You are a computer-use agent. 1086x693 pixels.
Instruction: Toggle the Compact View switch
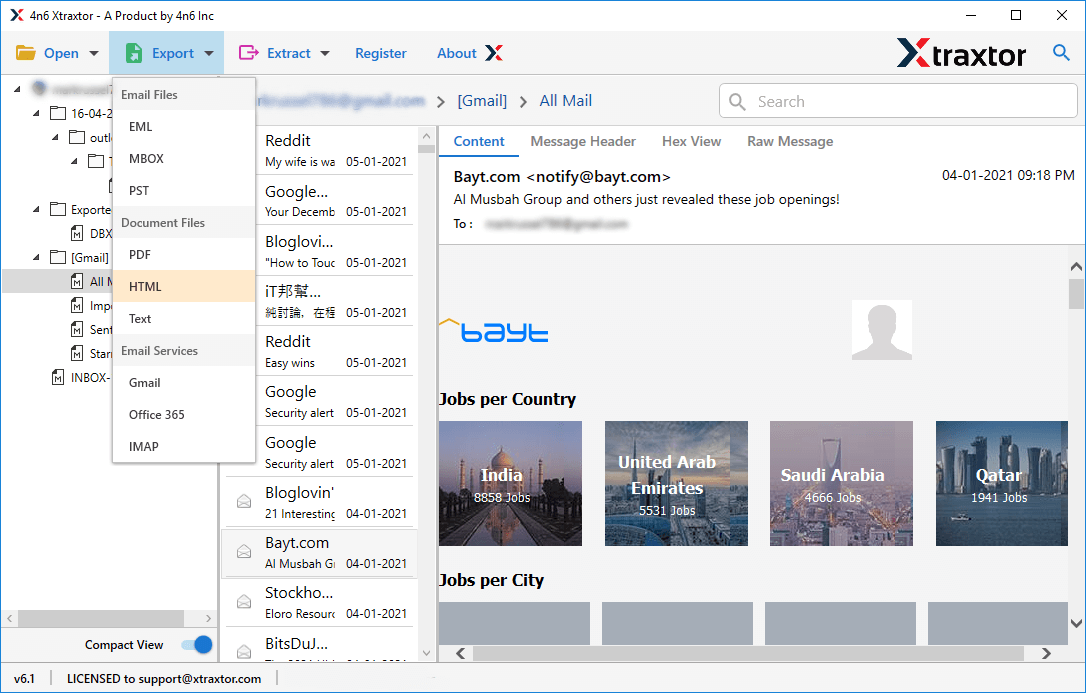coord(197,645)
